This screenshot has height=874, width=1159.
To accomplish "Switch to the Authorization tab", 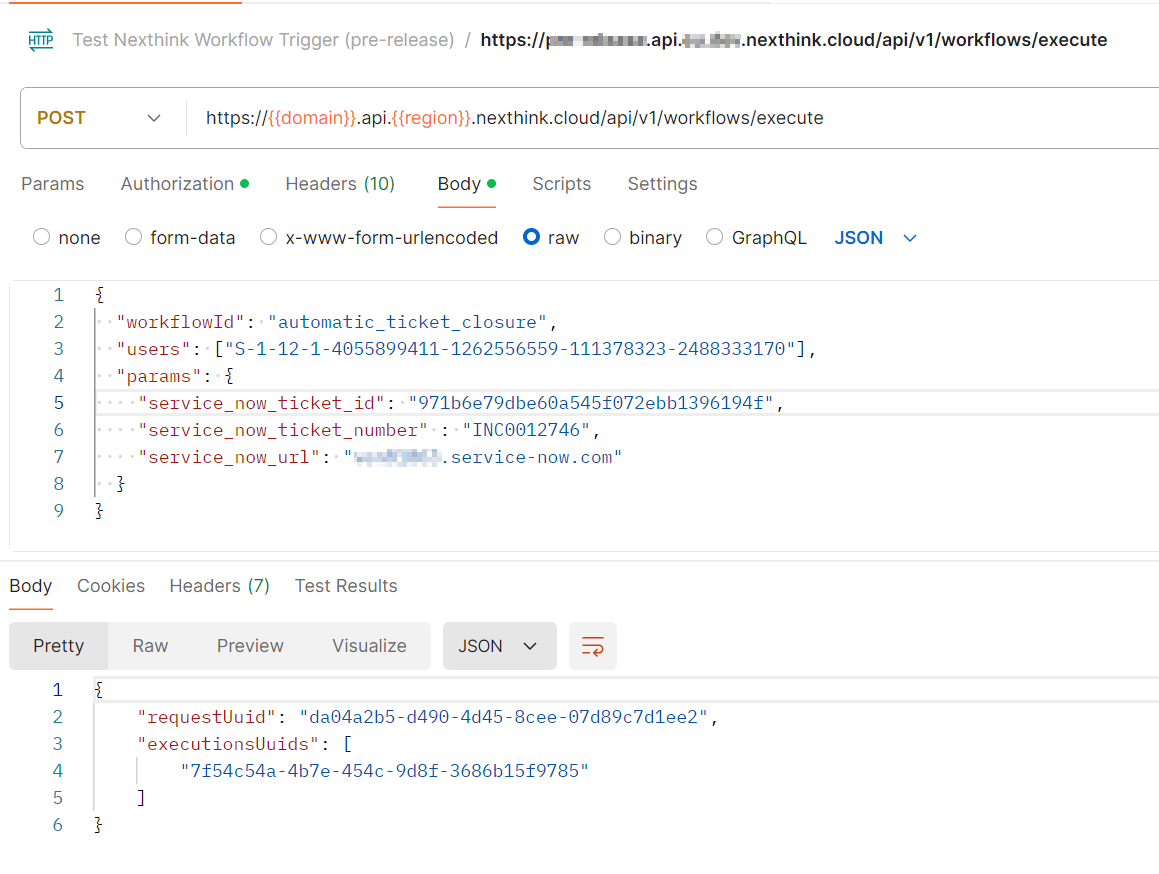I will click(184, 184).
